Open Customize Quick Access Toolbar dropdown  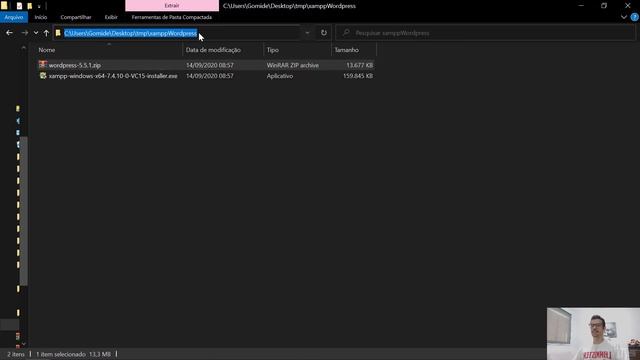click(39, 7)
